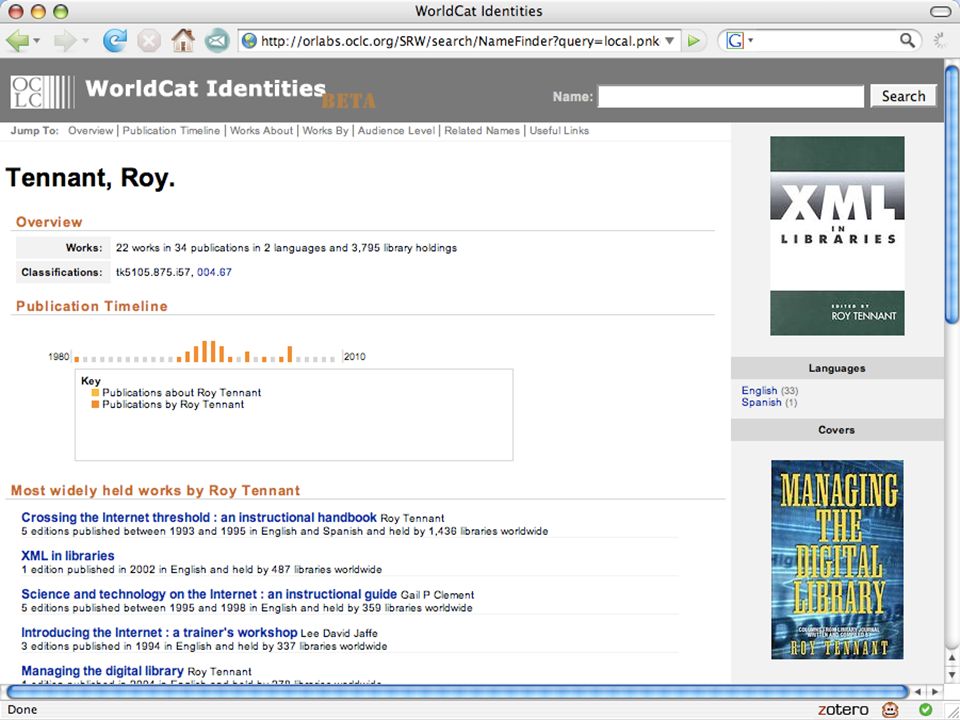The width and height of the screenshot is (960, 720).
Task: Click the Stop loading icon
Action: click(x=148, y=42)
